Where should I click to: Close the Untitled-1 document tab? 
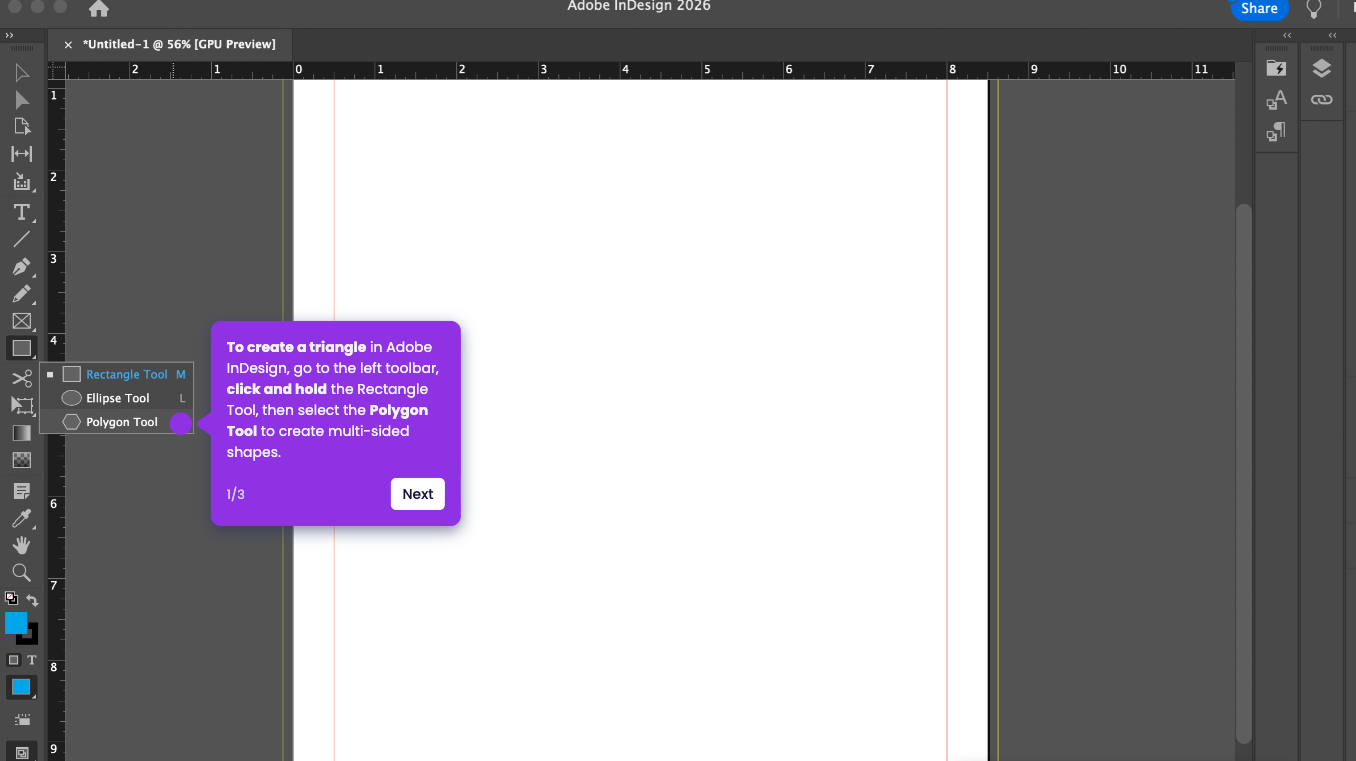(x=68, y=44)
